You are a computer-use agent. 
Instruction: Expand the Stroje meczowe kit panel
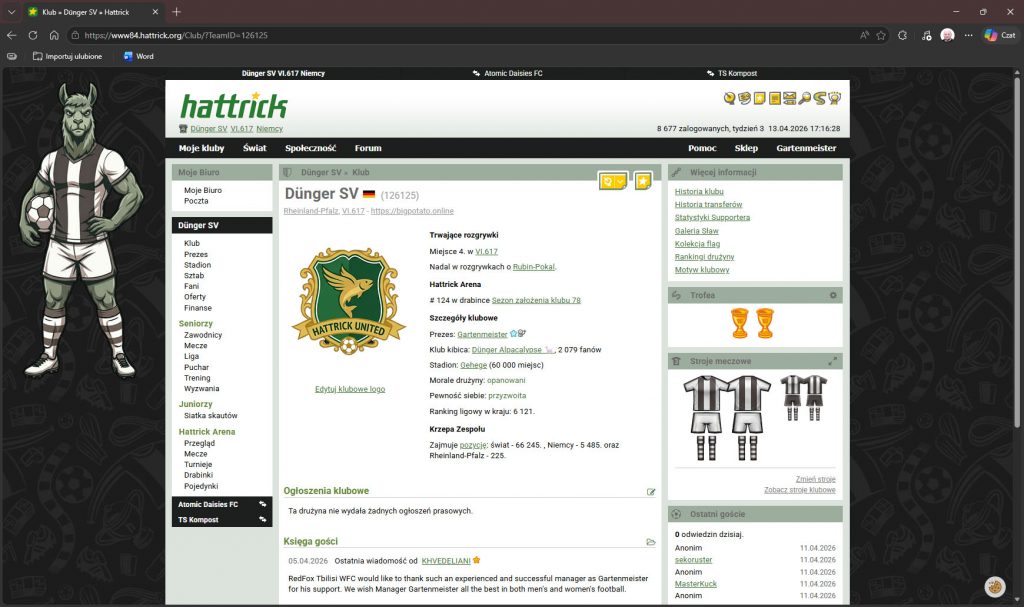point(833,361)
